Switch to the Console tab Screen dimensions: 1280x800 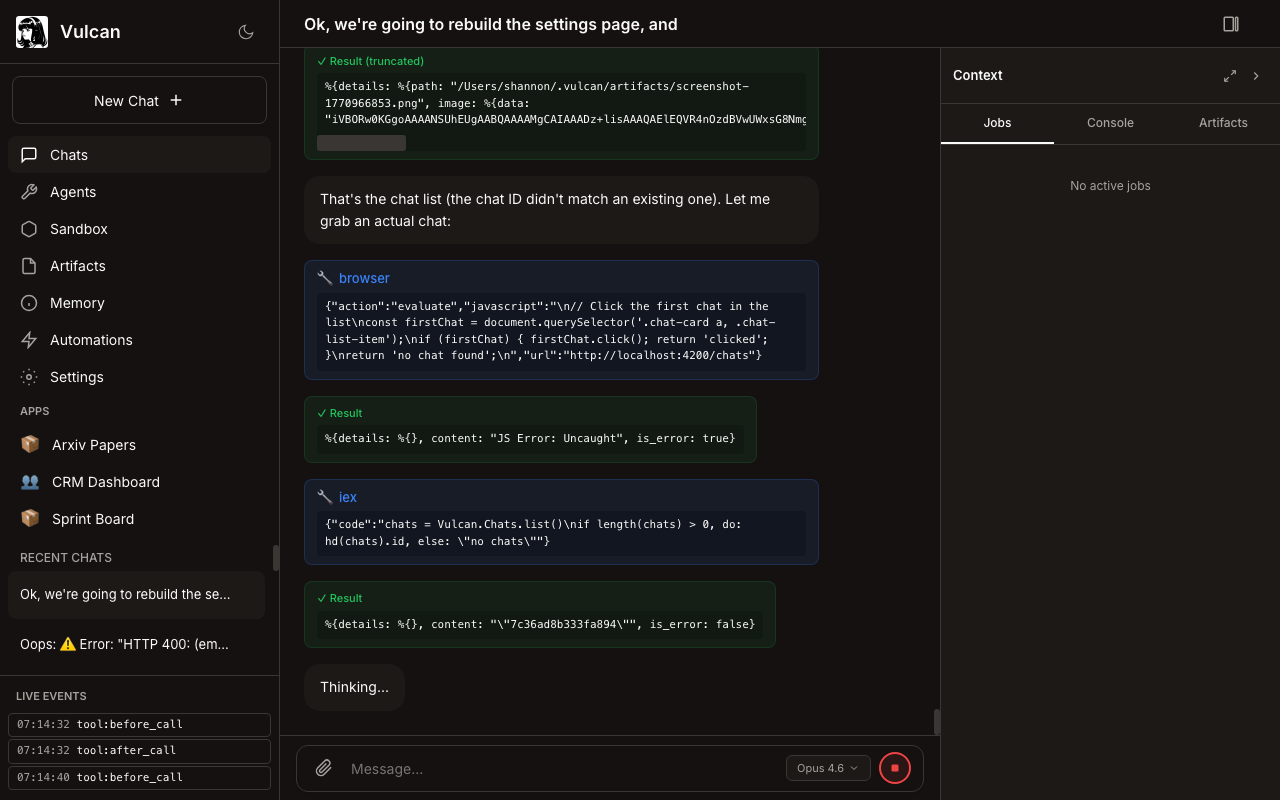pyautogui.click(x=1110, y=123)
